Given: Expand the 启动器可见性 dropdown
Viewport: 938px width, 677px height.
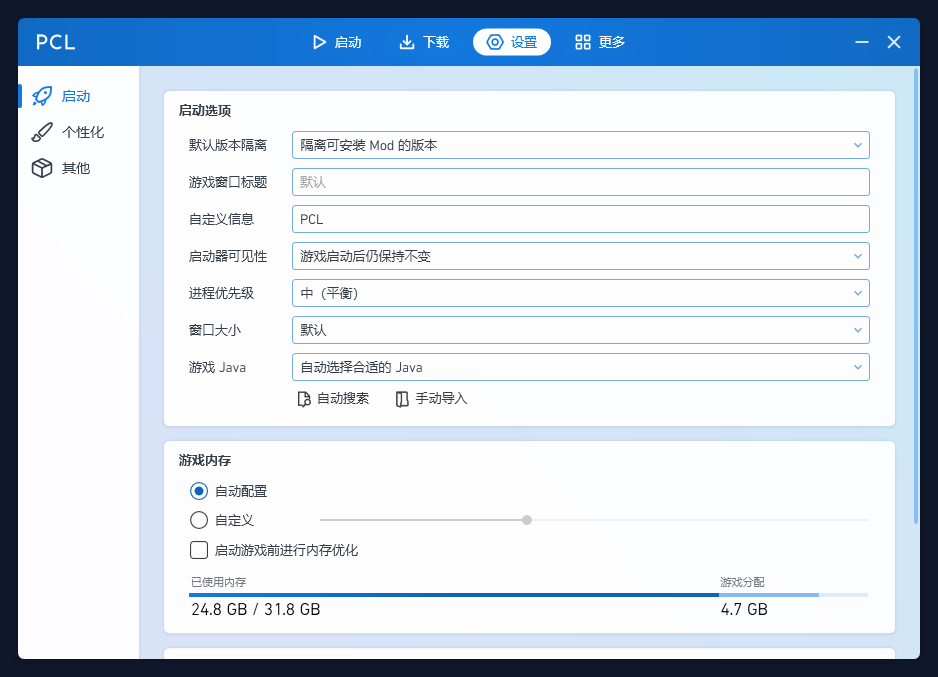Looking at the screenshot, I should click(x=580, y=256).
